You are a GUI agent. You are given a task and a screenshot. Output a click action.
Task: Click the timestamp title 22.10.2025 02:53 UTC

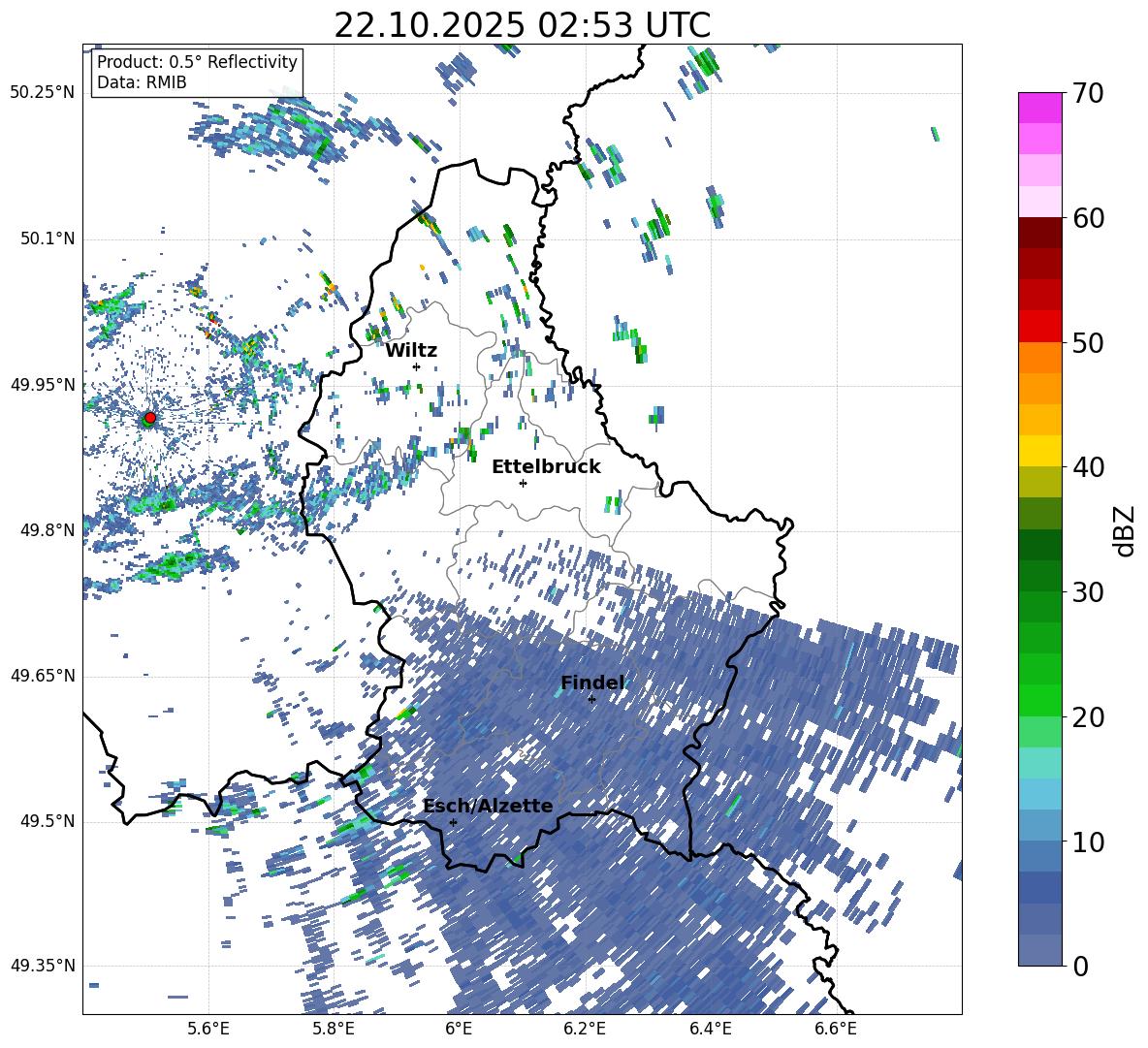(522, 25)
